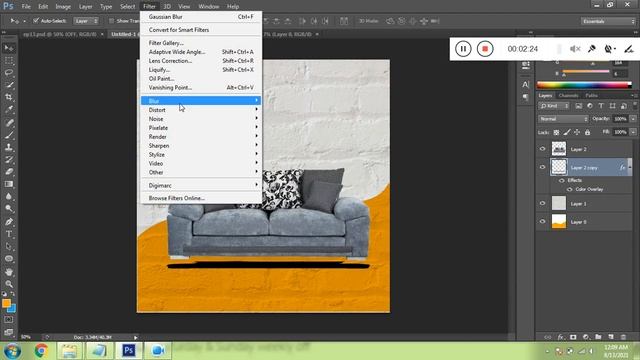Hide Layer 2 with its eye icon
Viewport: 640px width, 360px height.
click(x=542, y=149)
